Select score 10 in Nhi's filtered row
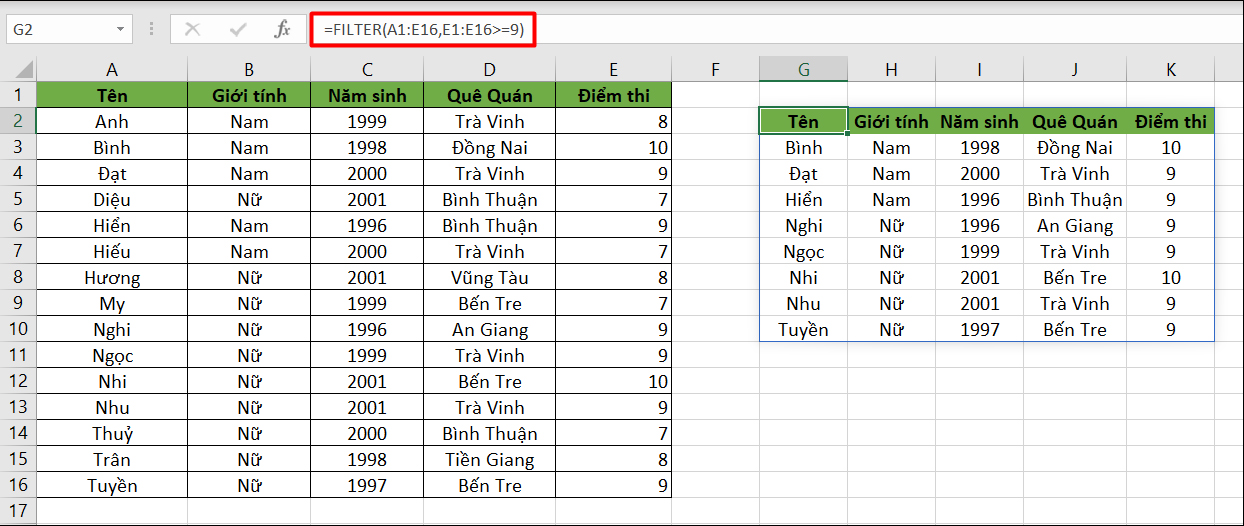 click(x=1170, y=277)
